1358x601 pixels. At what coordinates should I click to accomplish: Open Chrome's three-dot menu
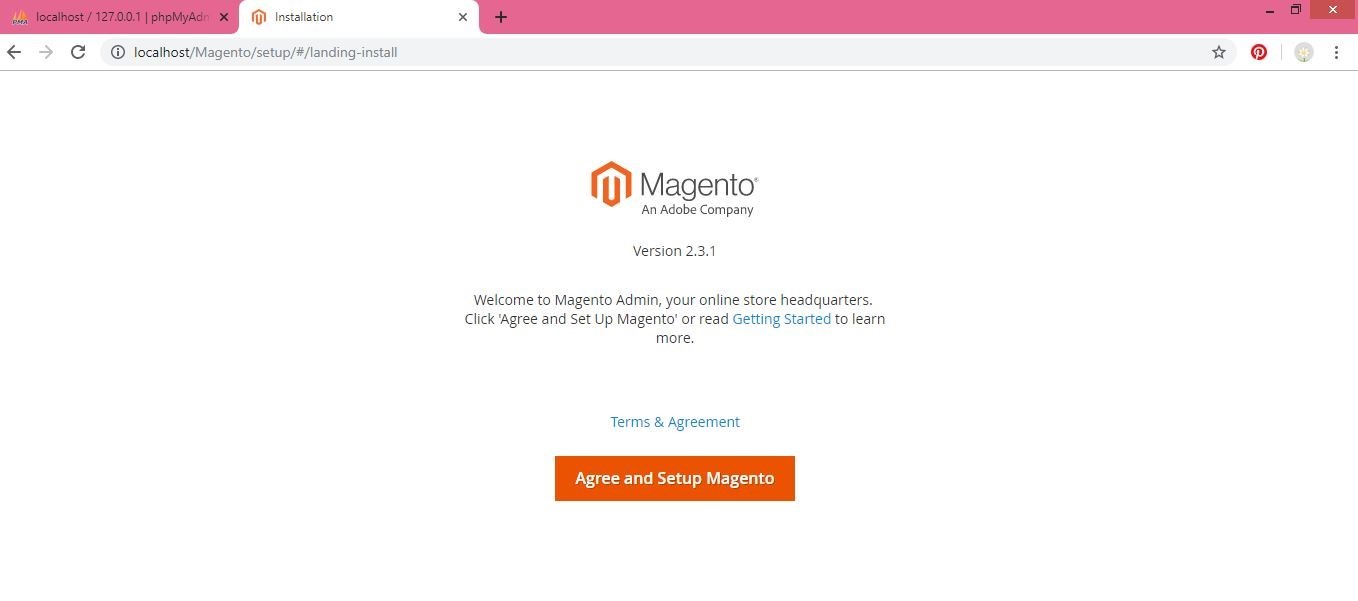point(1336,52)
